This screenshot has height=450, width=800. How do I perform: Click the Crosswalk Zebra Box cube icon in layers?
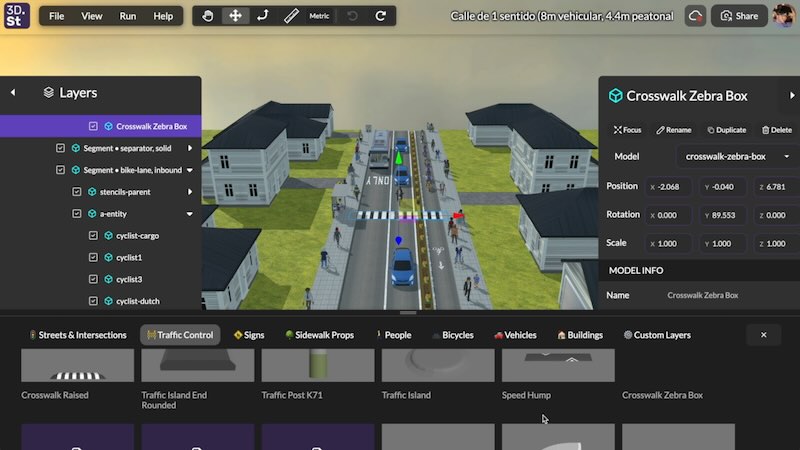pos(109,126)
